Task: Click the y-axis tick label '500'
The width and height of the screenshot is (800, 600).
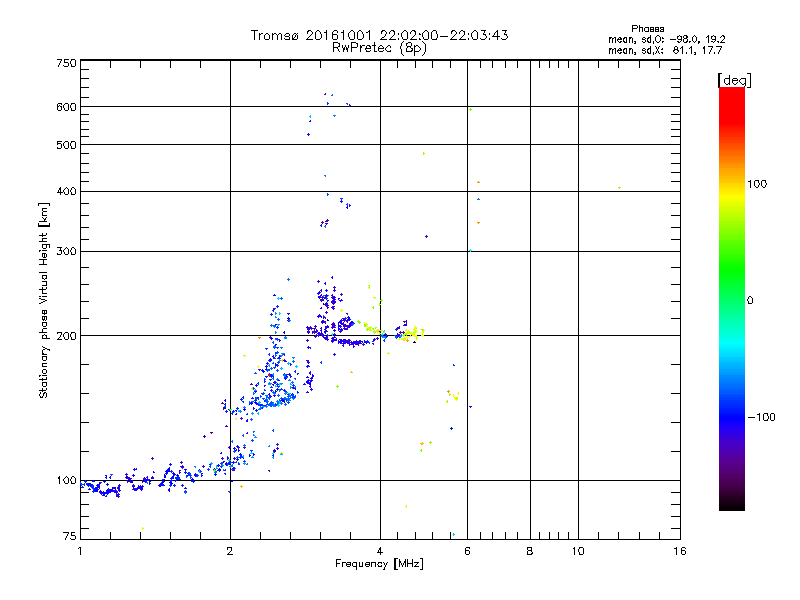Action: click(66, 145)
